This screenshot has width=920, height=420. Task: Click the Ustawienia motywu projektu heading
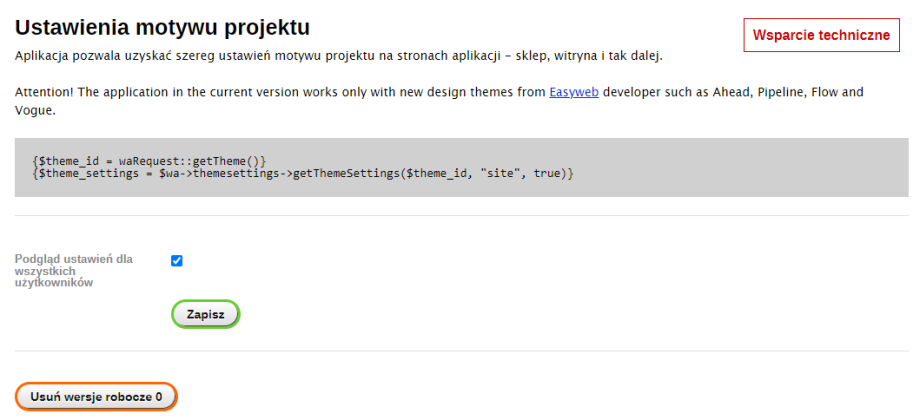[x=162, y=26]
